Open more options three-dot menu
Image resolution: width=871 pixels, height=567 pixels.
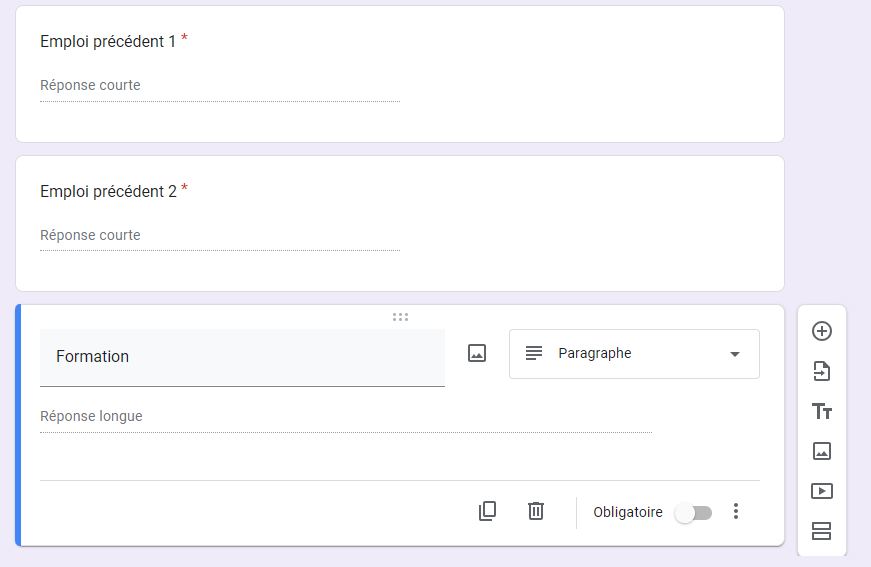736,511
